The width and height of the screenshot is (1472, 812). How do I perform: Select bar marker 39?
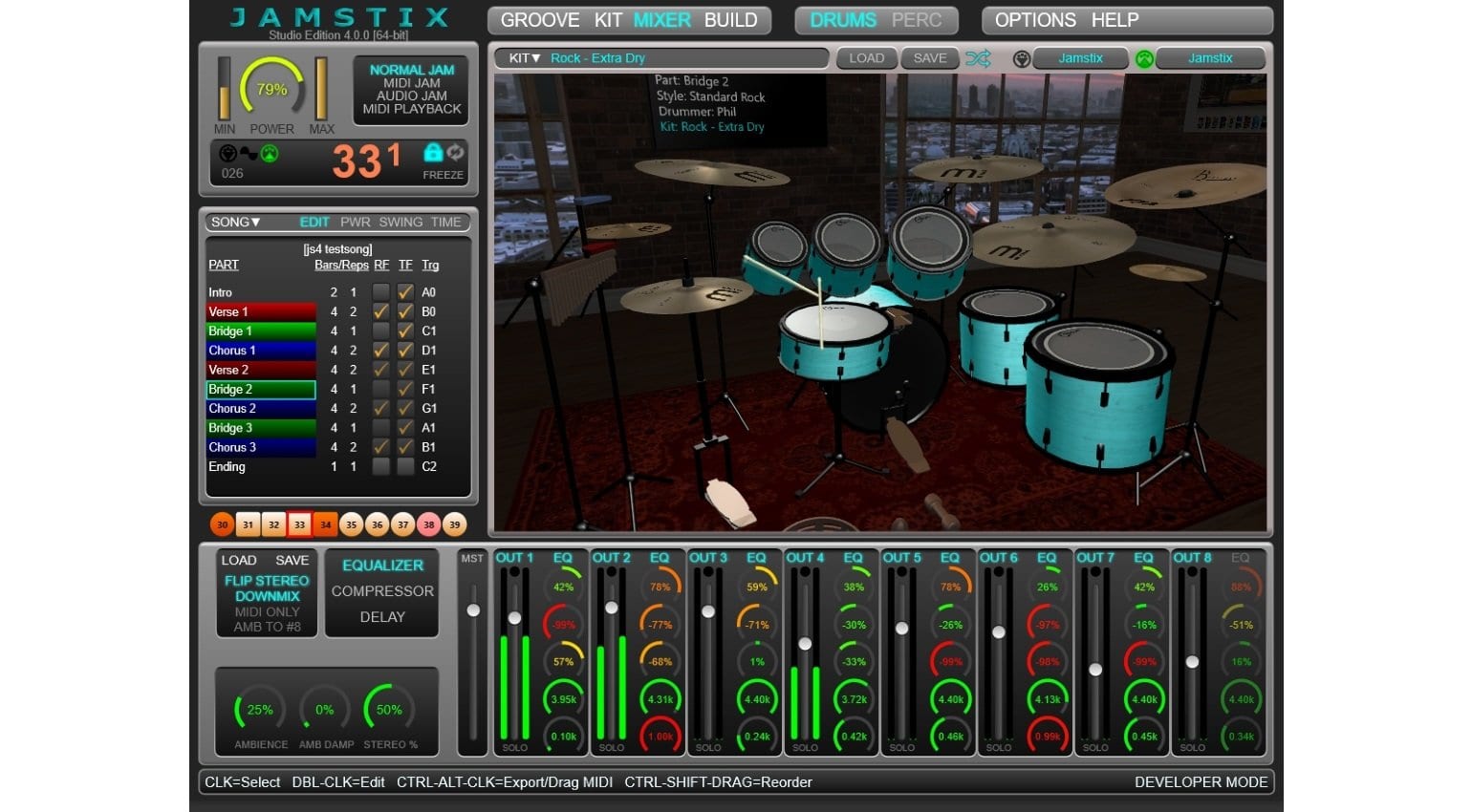click(454, 524)
